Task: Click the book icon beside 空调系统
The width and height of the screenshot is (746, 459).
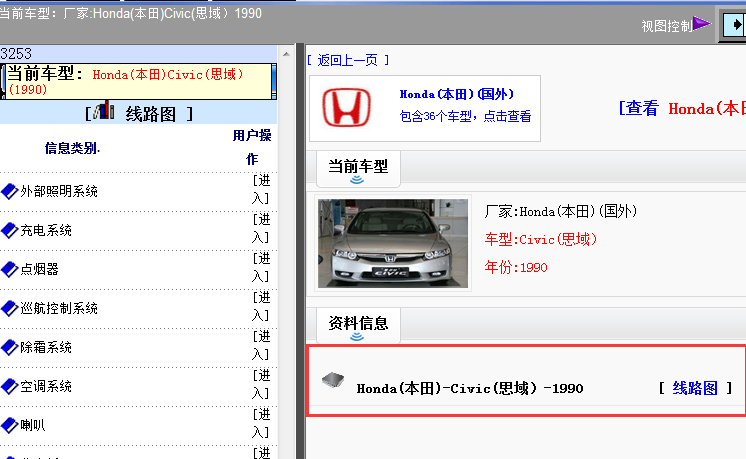Action: click(10, 386)
